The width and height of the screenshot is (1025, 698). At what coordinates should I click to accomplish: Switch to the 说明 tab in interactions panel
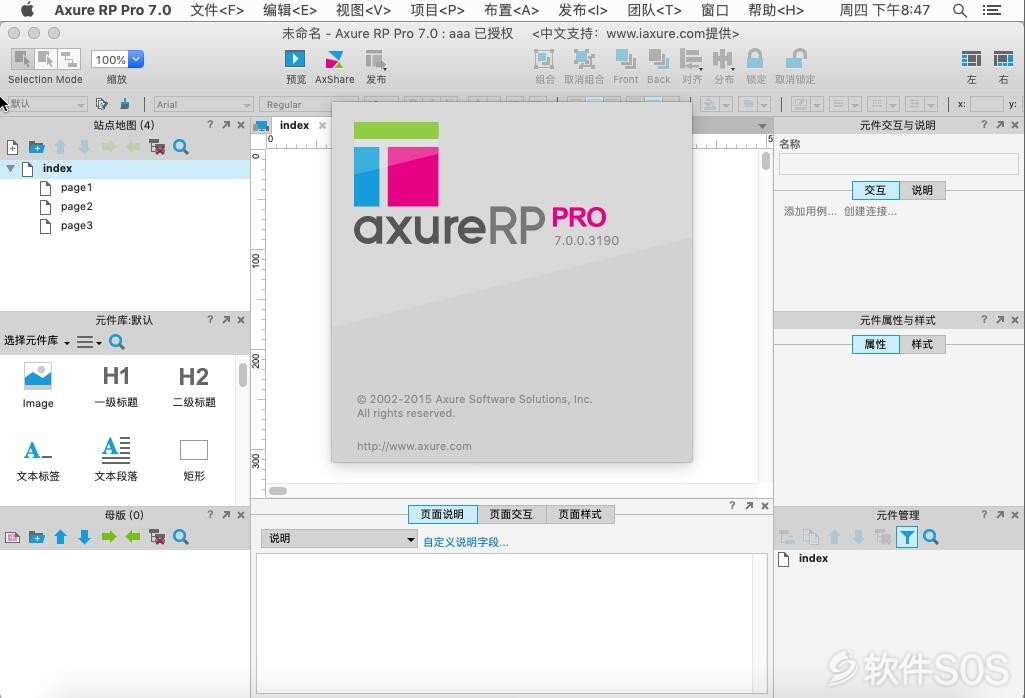(922, 190)
